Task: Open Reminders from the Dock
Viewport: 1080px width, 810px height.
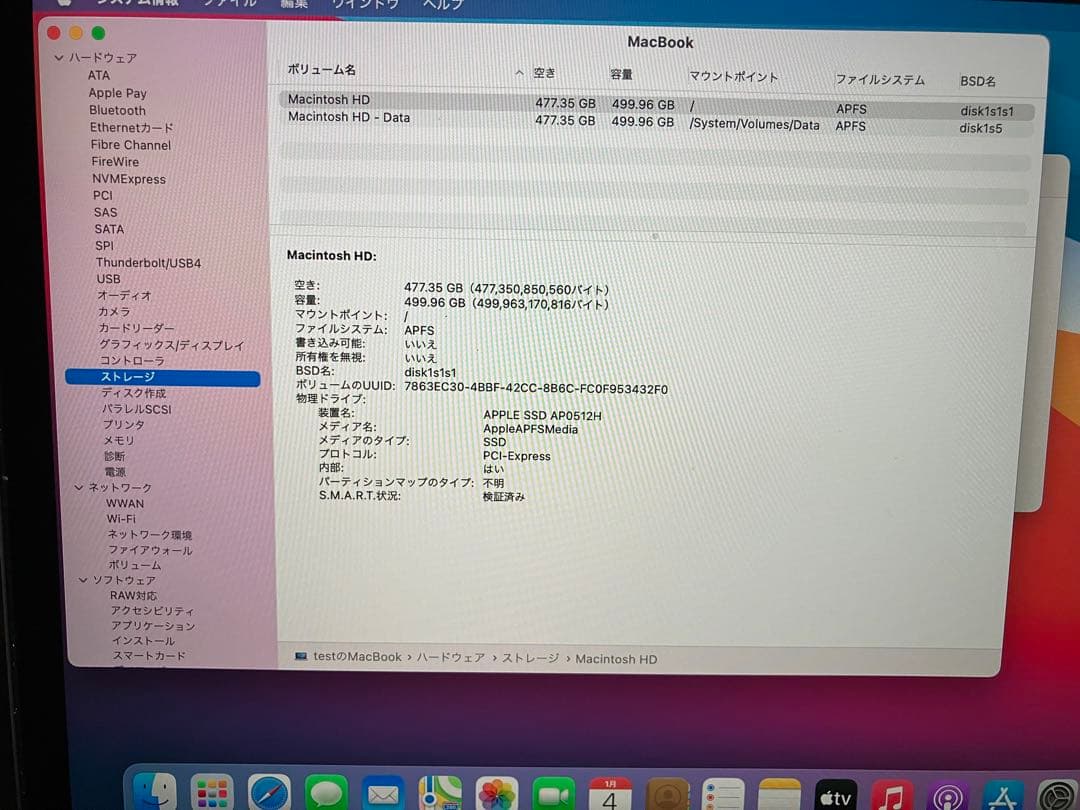Action: click(x=723, y=797)
